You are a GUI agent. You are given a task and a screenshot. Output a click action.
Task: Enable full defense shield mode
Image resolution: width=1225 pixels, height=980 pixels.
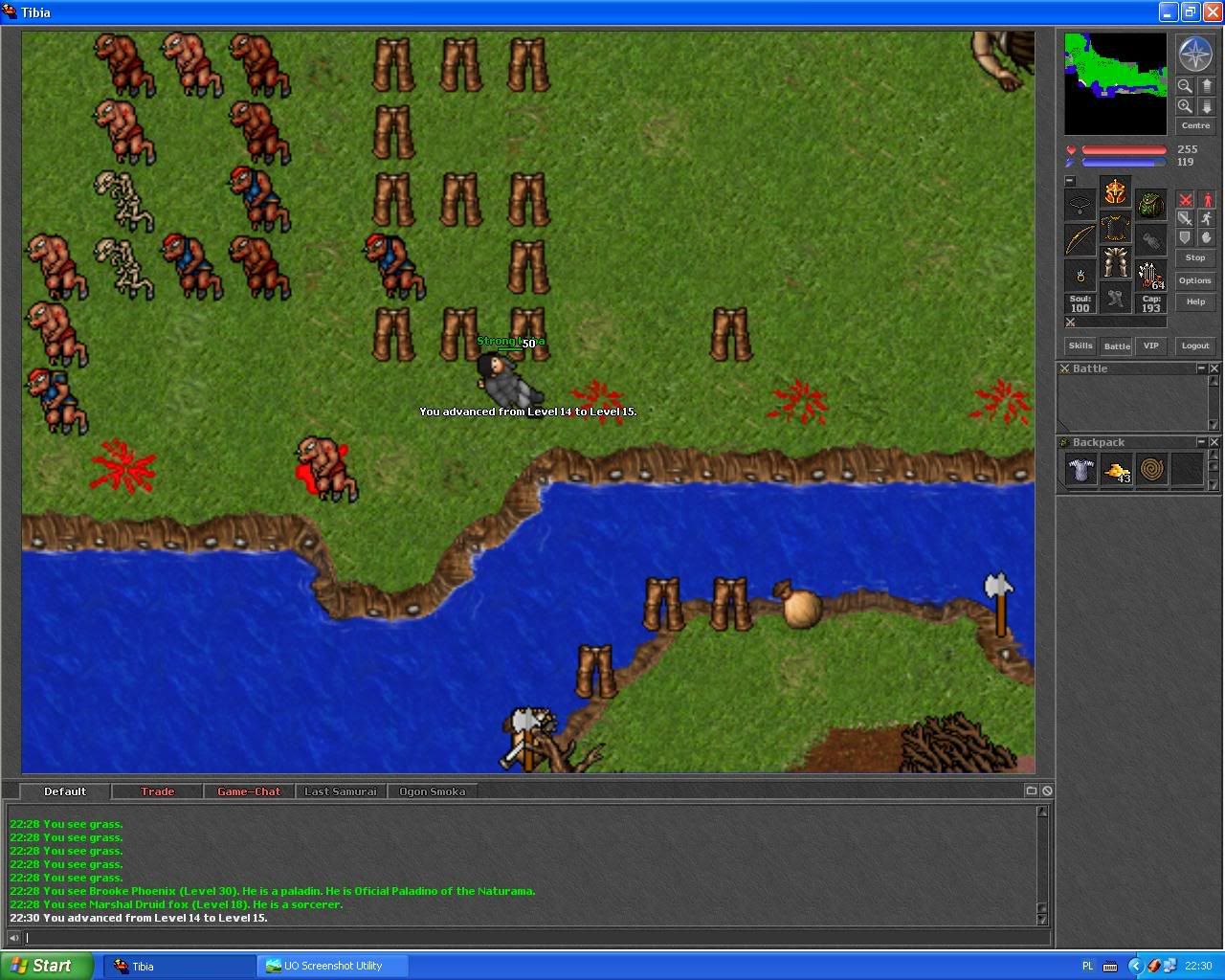tap(1185, 237)
